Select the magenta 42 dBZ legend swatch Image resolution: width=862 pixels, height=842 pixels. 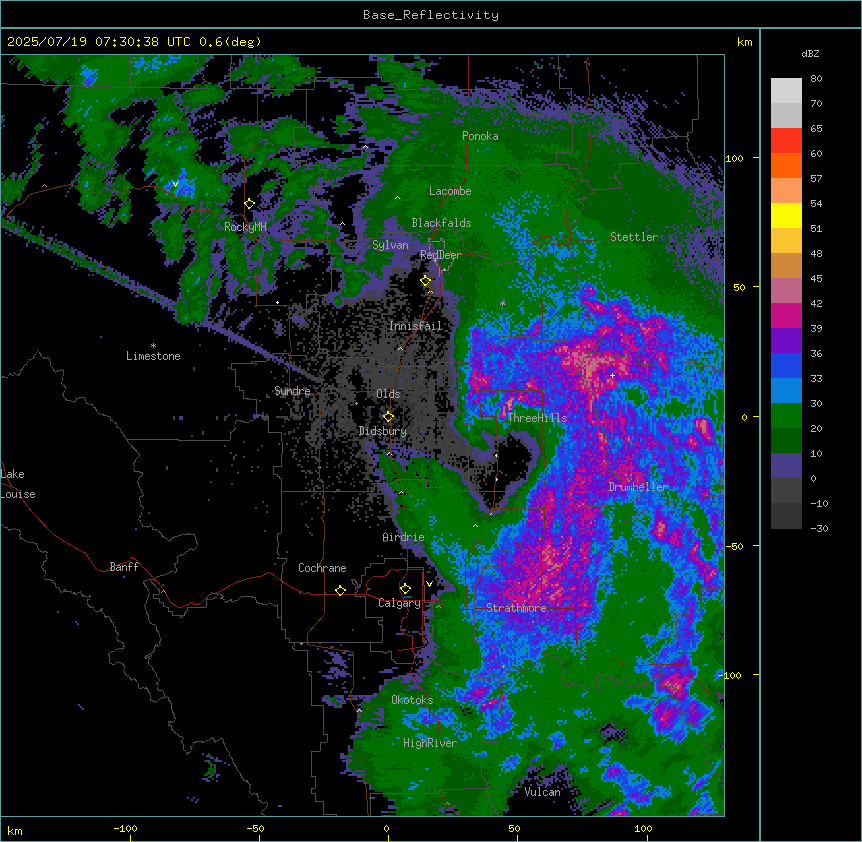coord(786,315)
